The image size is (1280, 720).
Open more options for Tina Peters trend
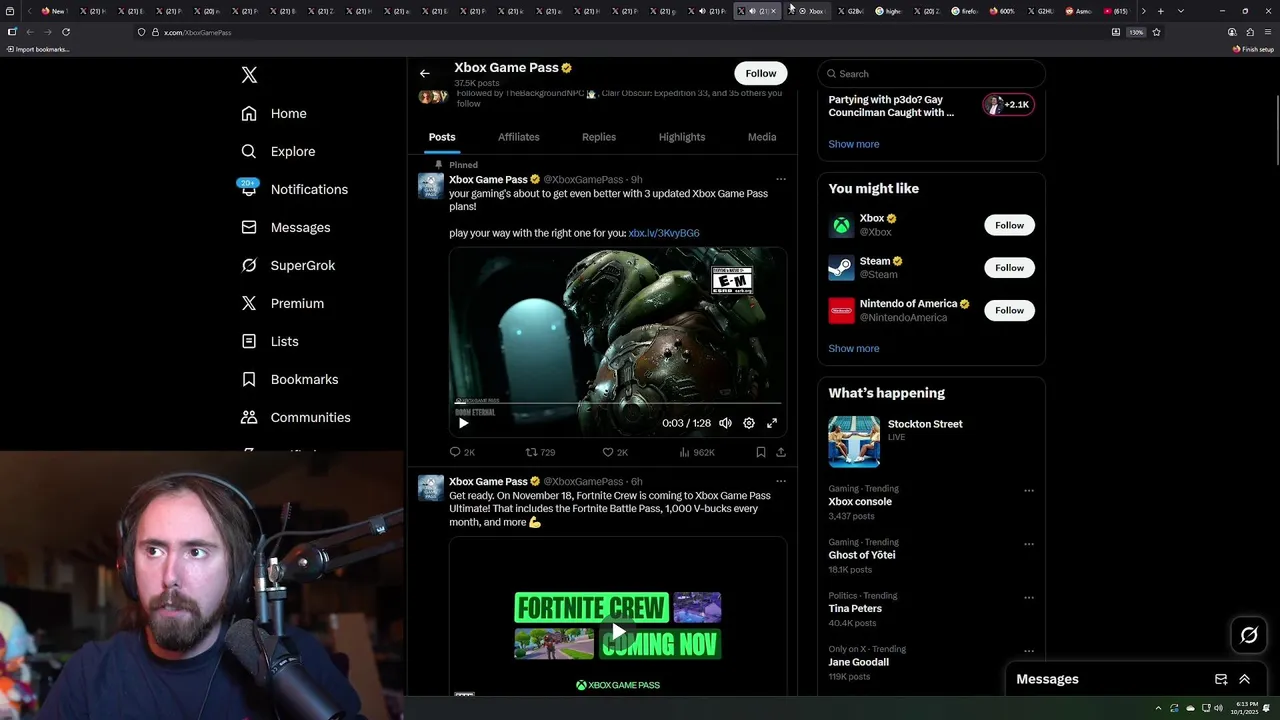pos(1029,597)
